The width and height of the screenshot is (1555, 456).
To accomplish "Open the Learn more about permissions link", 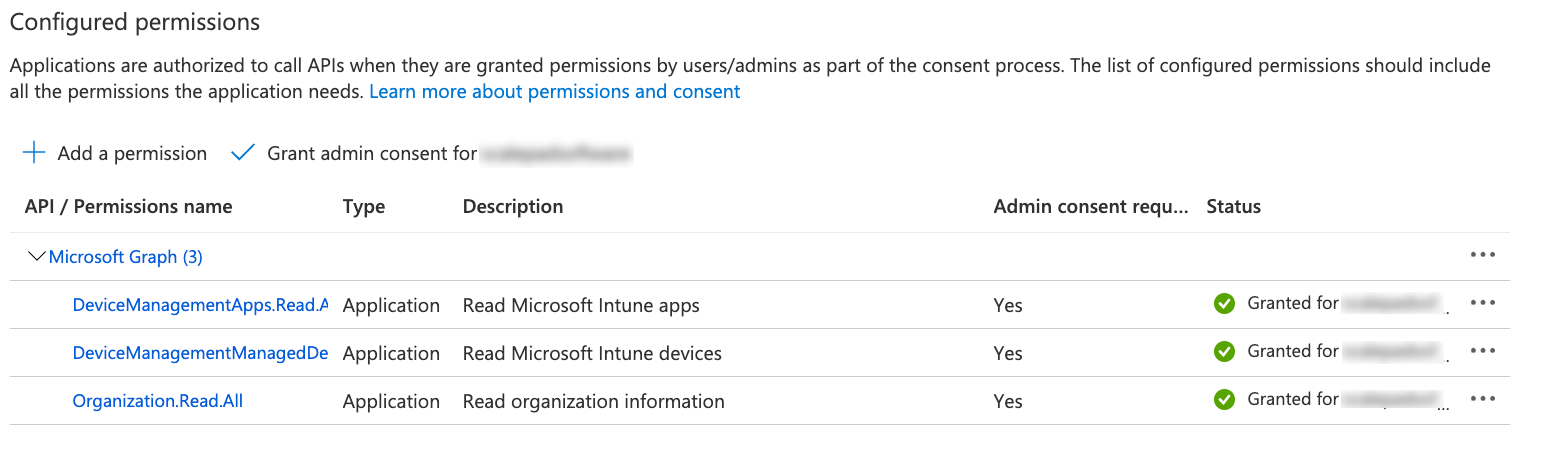I will 555,92.
